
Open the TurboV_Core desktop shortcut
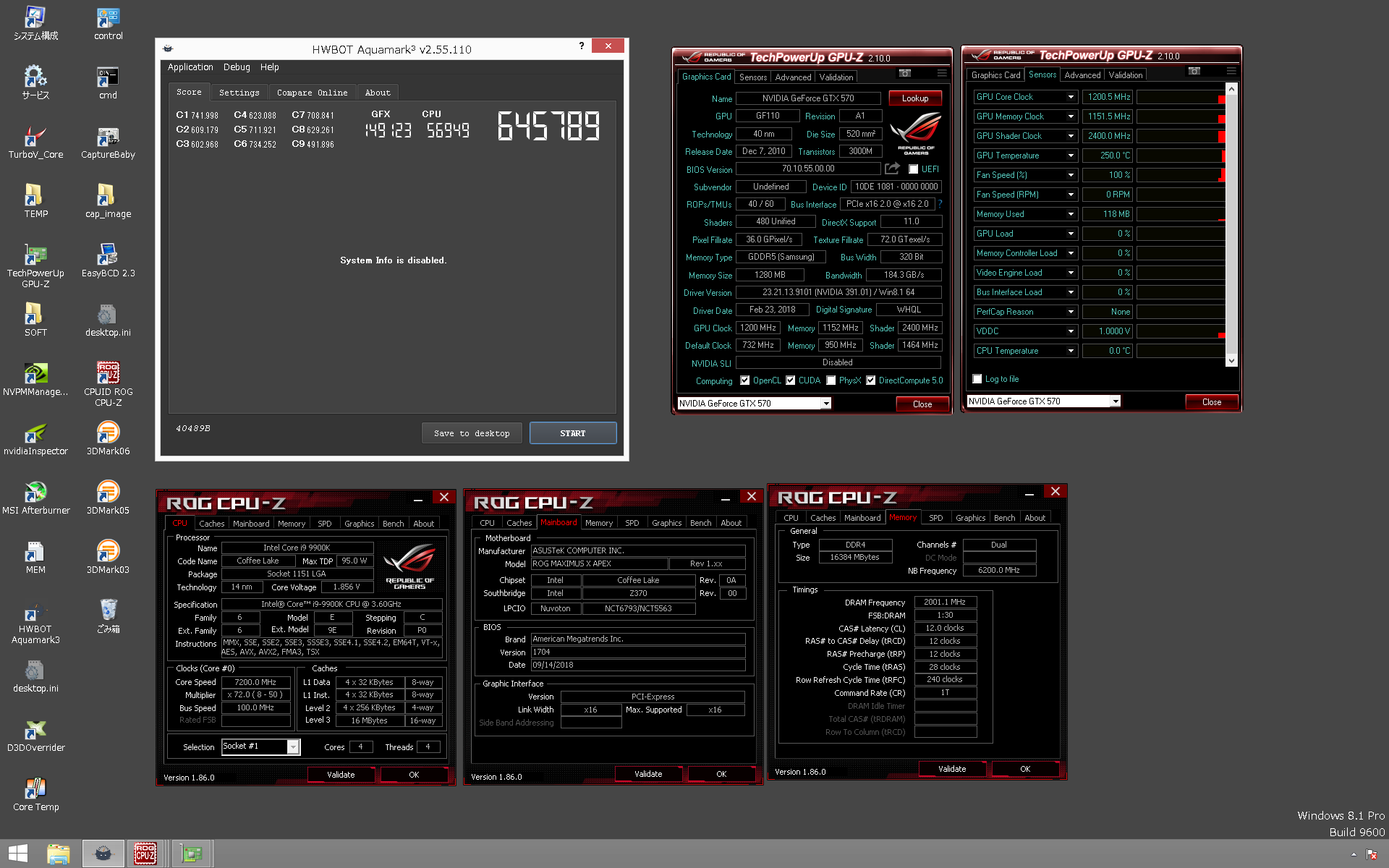click(x=35, y=142)
